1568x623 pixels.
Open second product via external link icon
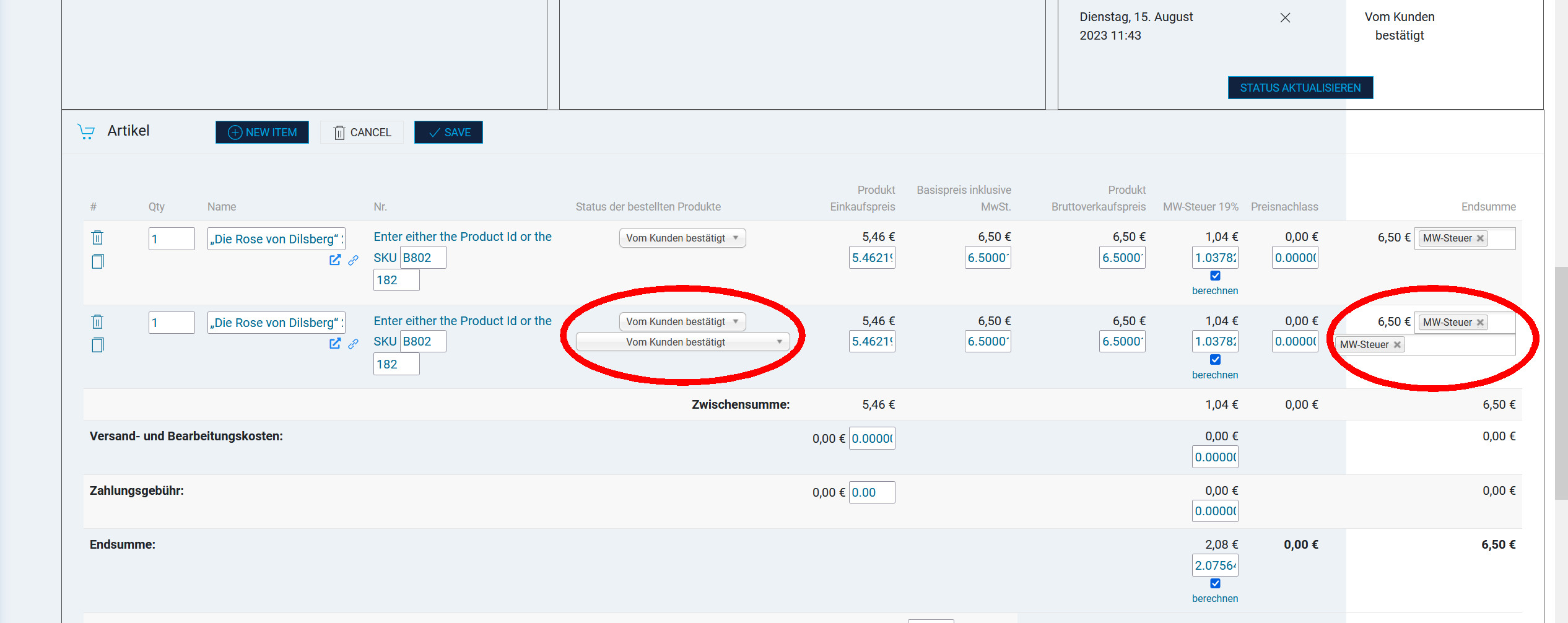tap(335, 344)
